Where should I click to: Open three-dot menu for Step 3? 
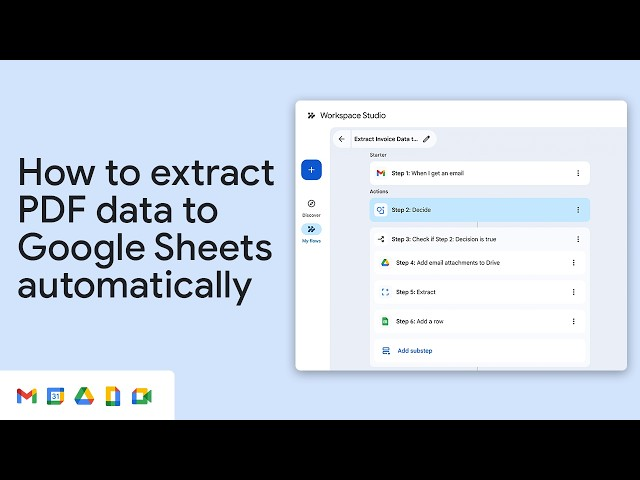click(577, 240)
